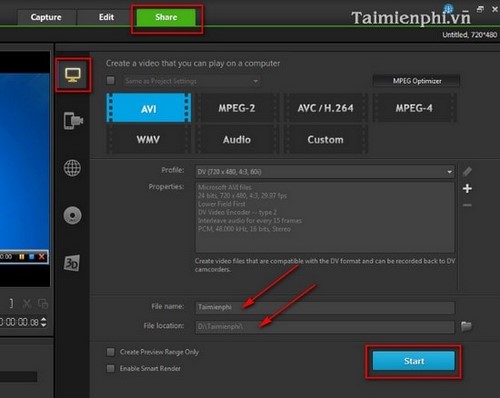
Task: Select the Web upload globe icon
Action: coord(72,168)
